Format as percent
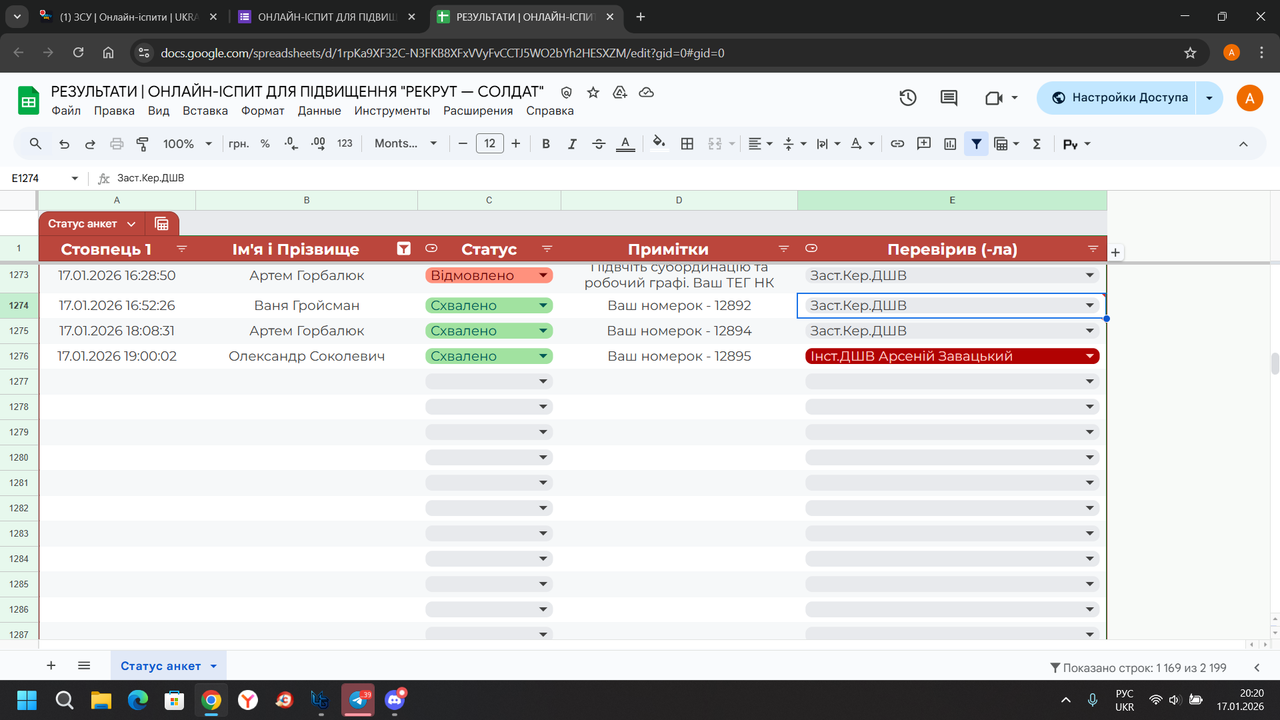Image resolution: width=1280 pixels, height=720 pixels. [x=265, y=144]
